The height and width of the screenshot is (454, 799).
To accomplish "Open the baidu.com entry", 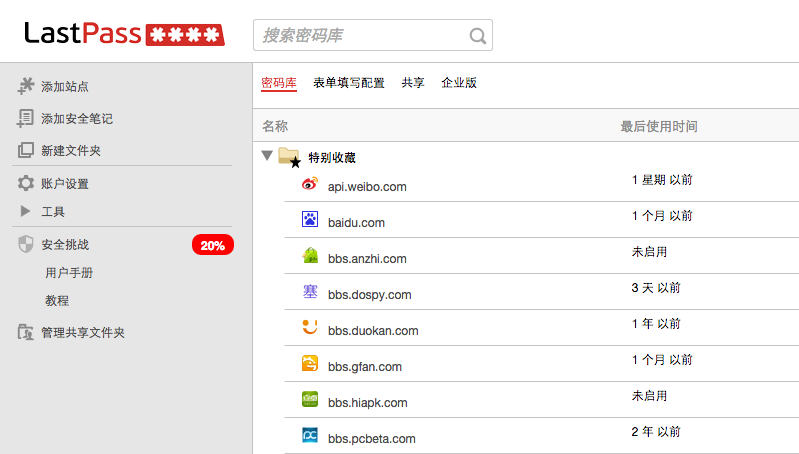I will pos(356,223).
